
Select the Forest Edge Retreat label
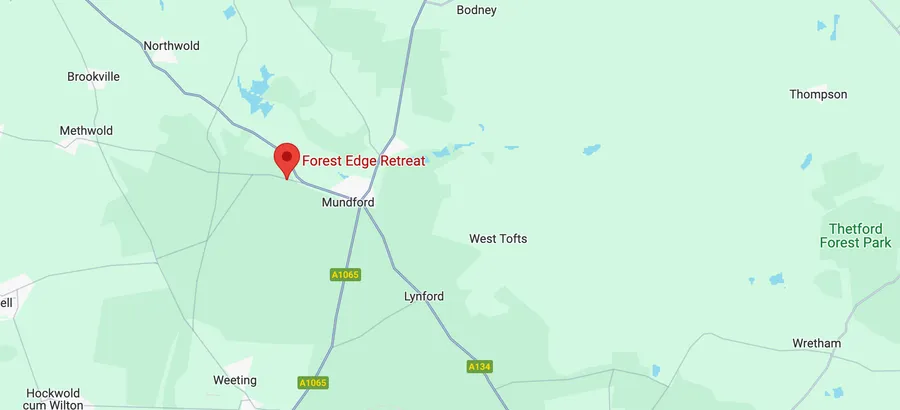pos(364,161)
